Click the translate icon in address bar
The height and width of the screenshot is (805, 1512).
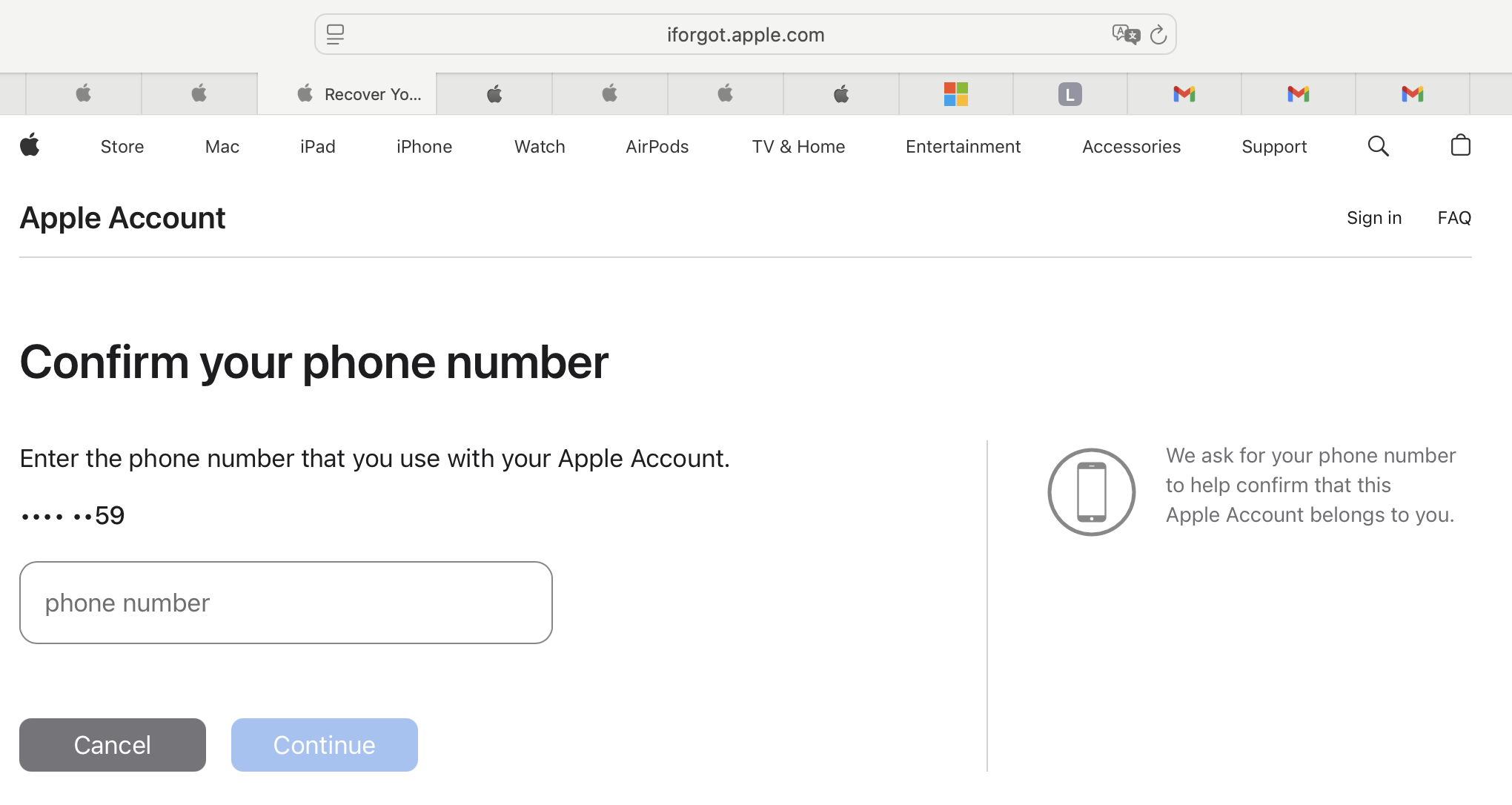(1125, 35)
